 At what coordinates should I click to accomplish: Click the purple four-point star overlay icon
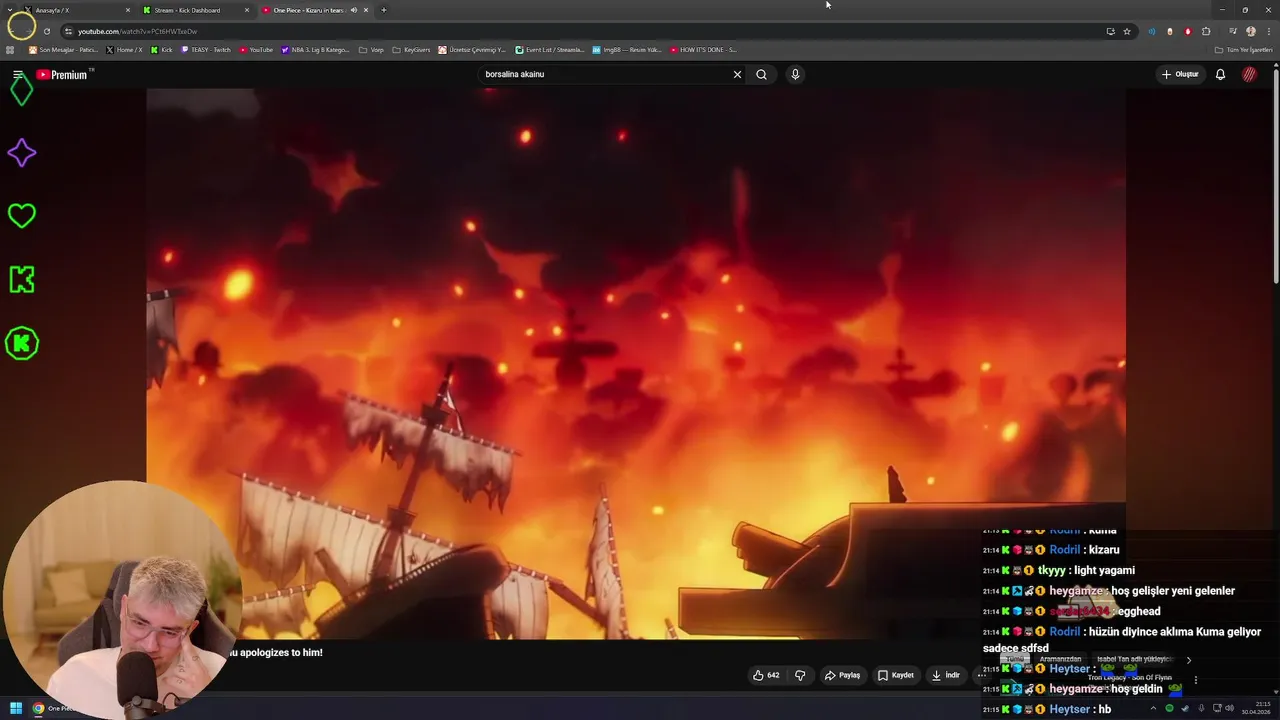[x=22, y=153]
